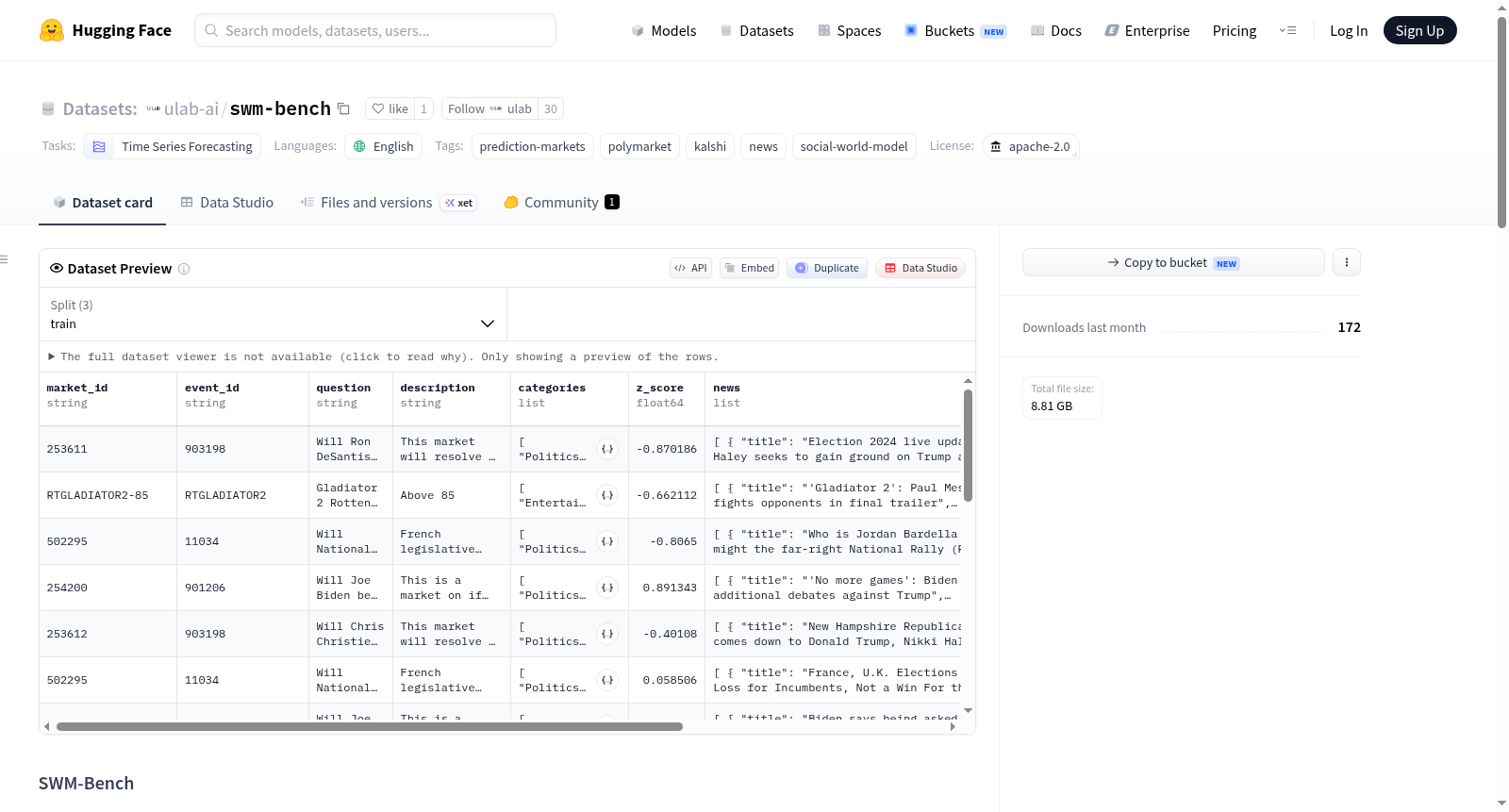This screenshot has width=1509, height=812.
Task: Click the table scroll-left arrow
Action: click(x=47, y=727)
